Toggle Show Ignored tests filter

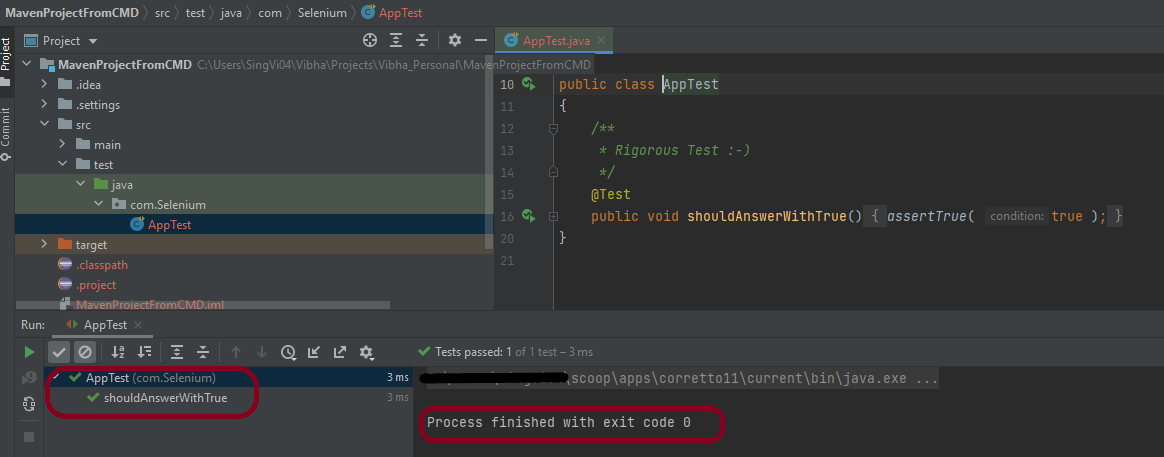[85, 352]
